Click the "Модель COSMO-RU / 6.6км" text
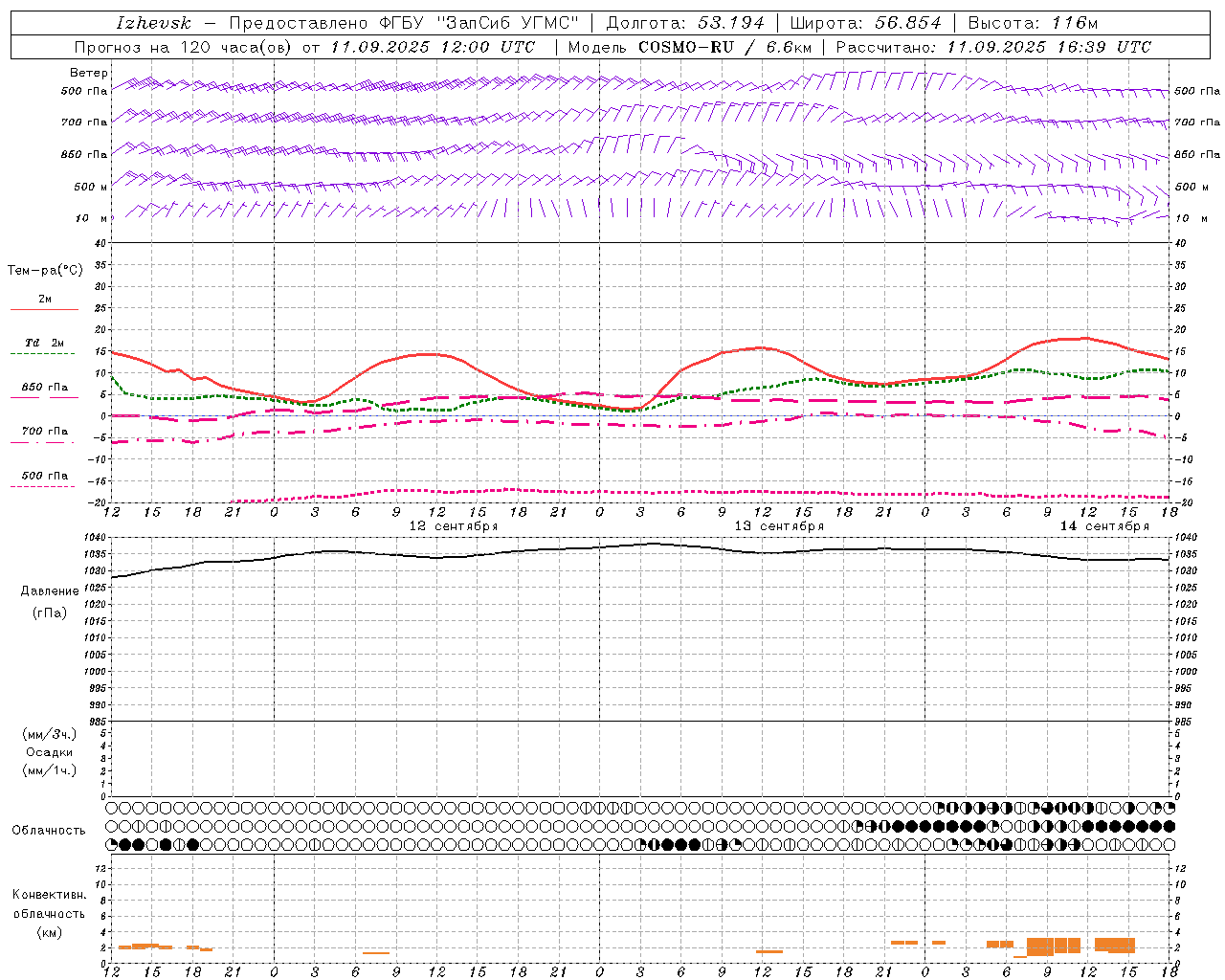Image resolution: width=1225 pixels, height=980 pixels. point(690,47)
